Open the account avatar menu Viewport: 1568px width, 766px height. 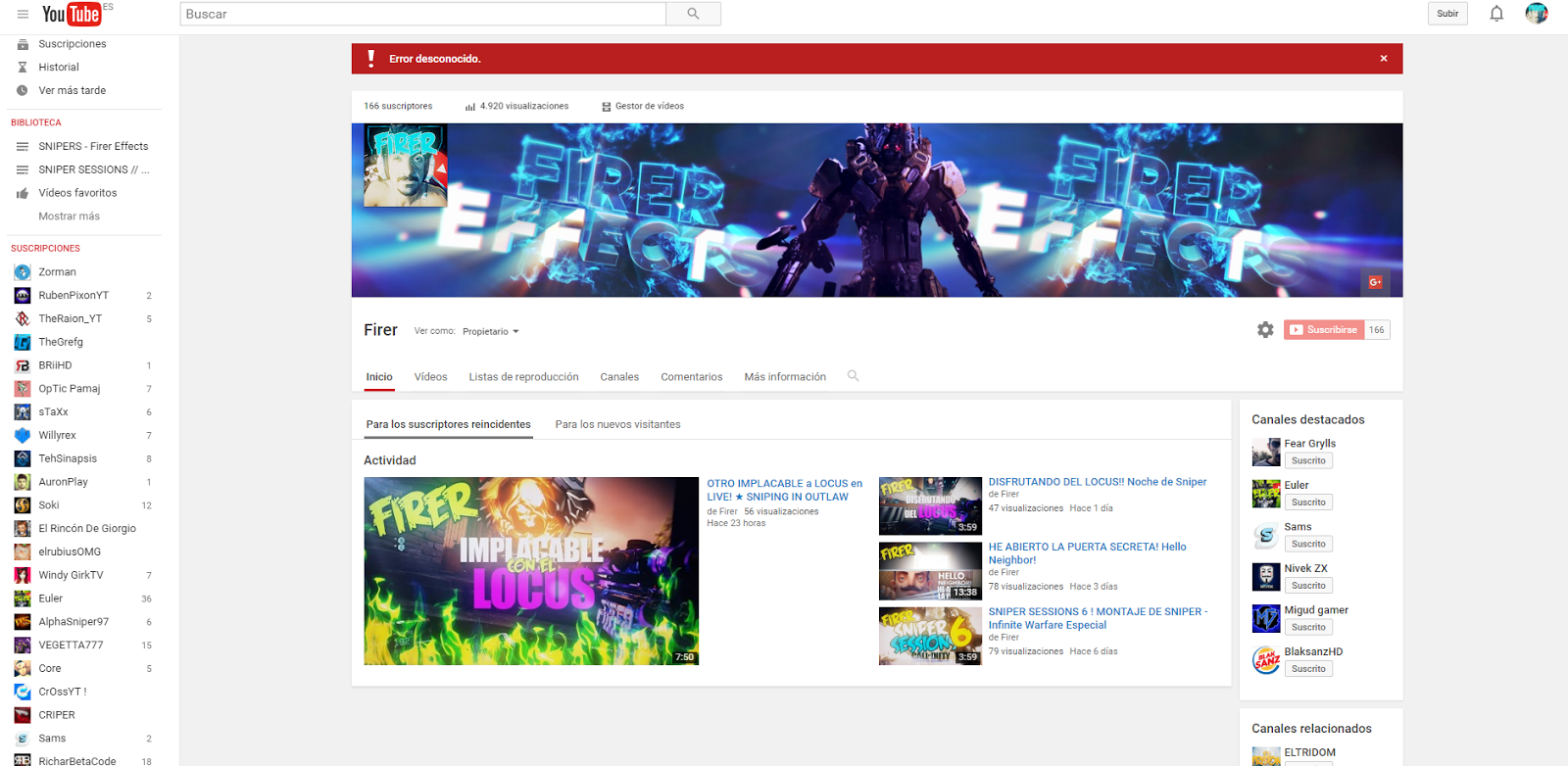(x=1537, y=14)
